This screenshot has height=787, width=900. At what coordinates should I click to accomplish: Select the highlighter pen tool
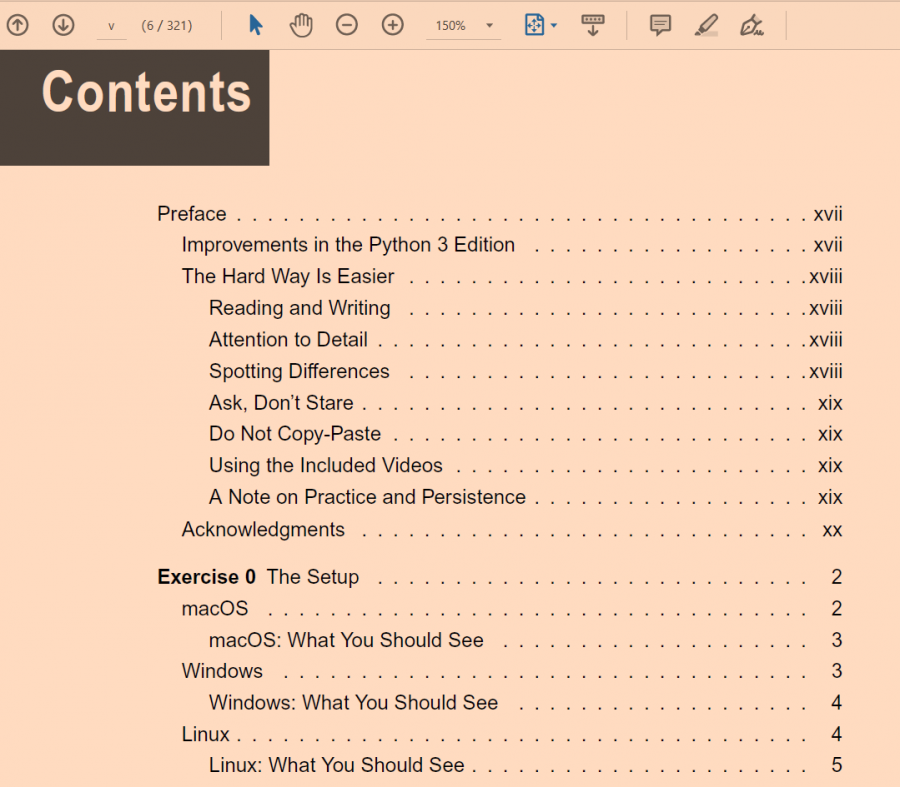[x=706, y=25]
